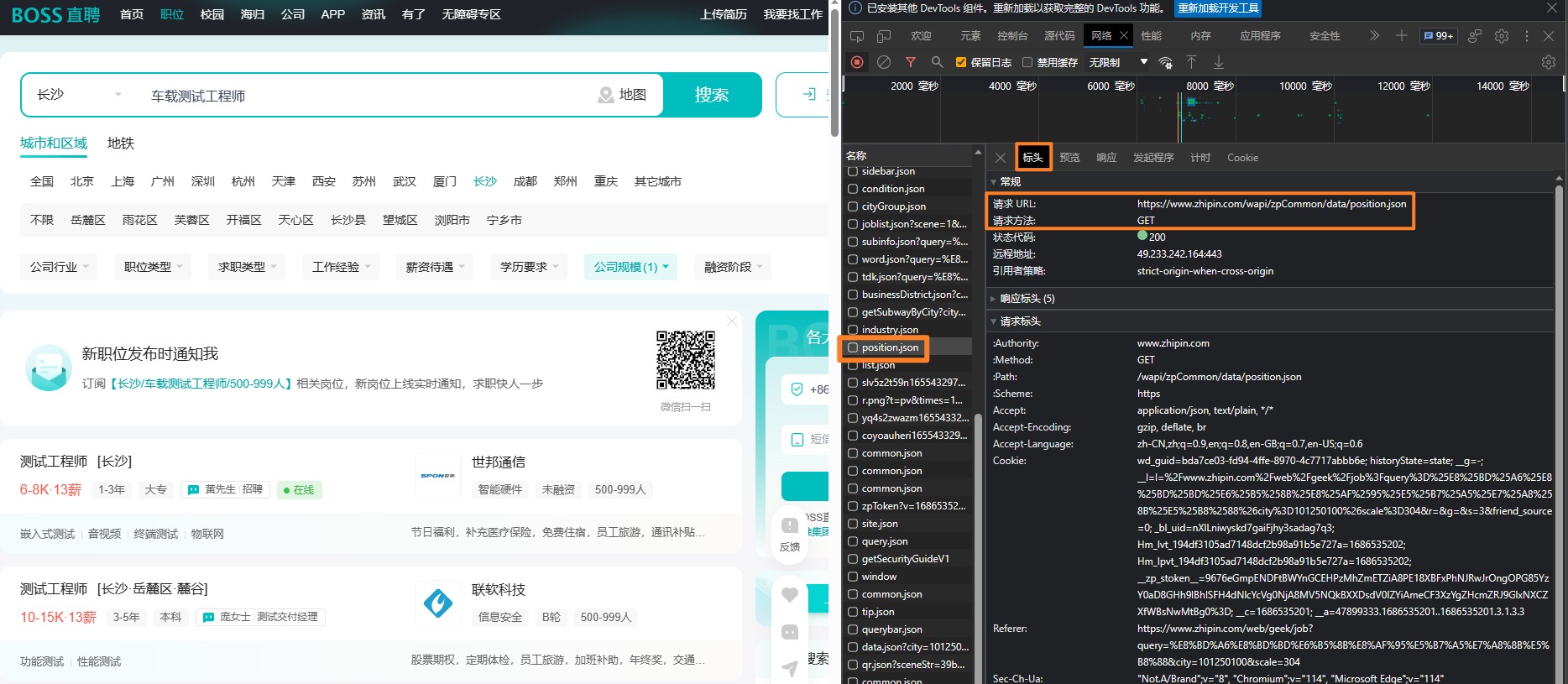Click the import HAR upload arrow
This screenshot has width=1568, height=684.
point(1191,62)
